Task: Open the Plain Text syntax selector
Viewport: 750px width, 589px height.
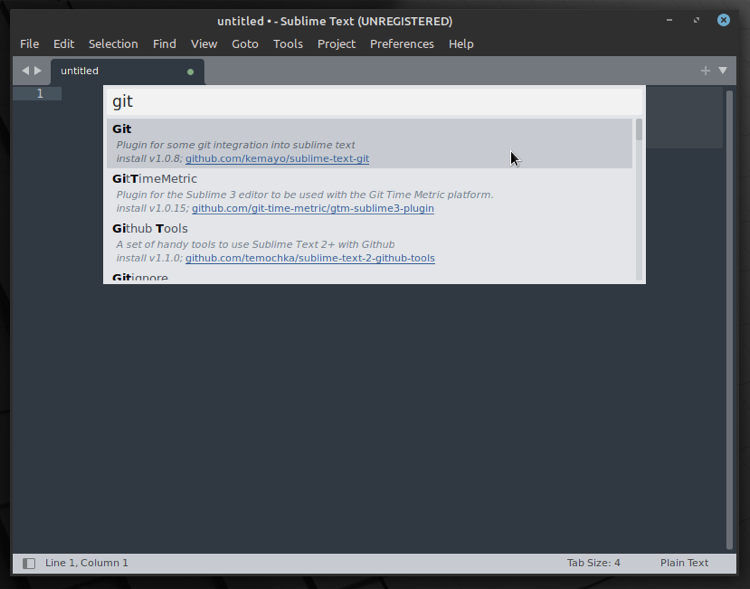Action: [x=684, y=563]
